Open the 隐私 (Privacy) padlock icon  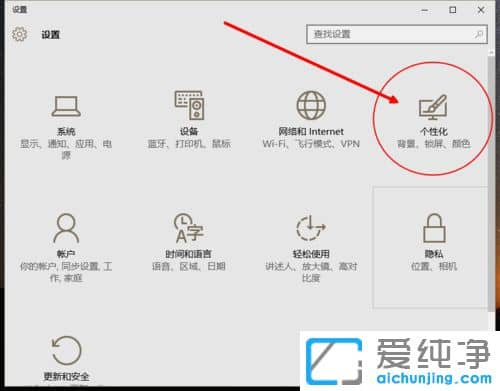pyautogui.click(x=434, y=228)
